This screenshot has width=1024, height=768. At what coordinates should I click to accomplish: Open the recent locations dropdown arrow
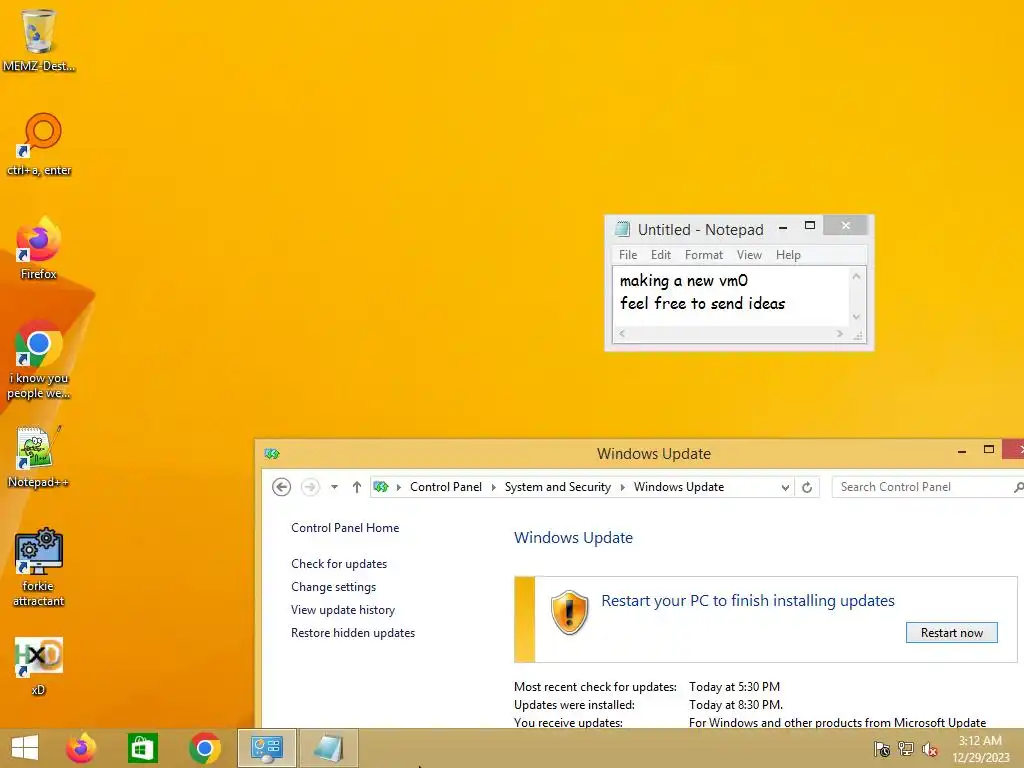(334, 487)
